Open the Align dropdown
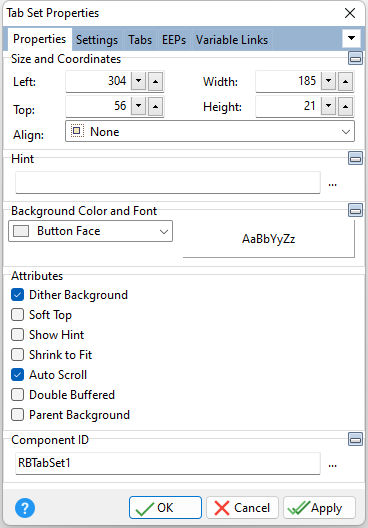 pyautogui.click(x=210, y=131)
